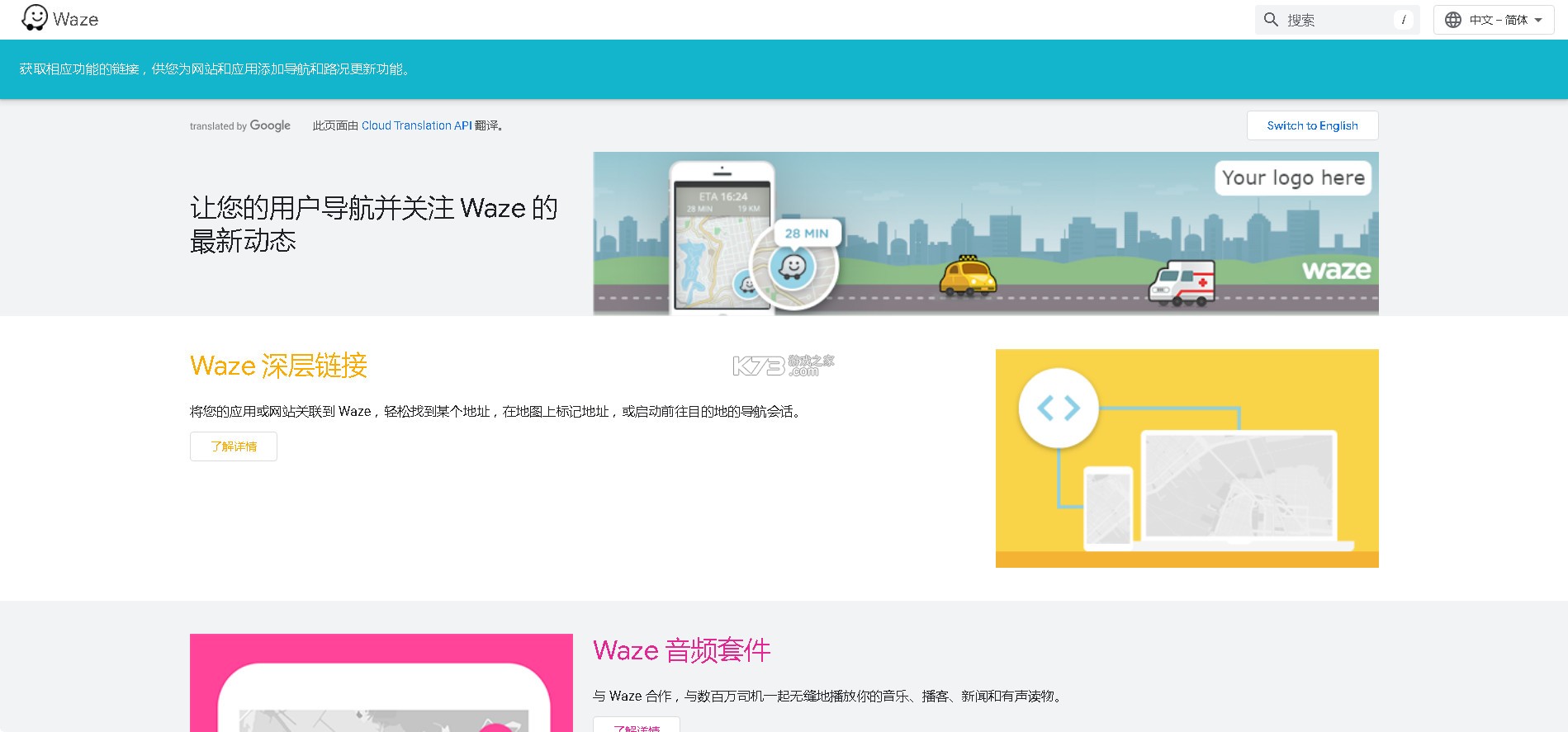
Task: Click the Waze 音频套件 heading
Action: (x=681, y=650)
